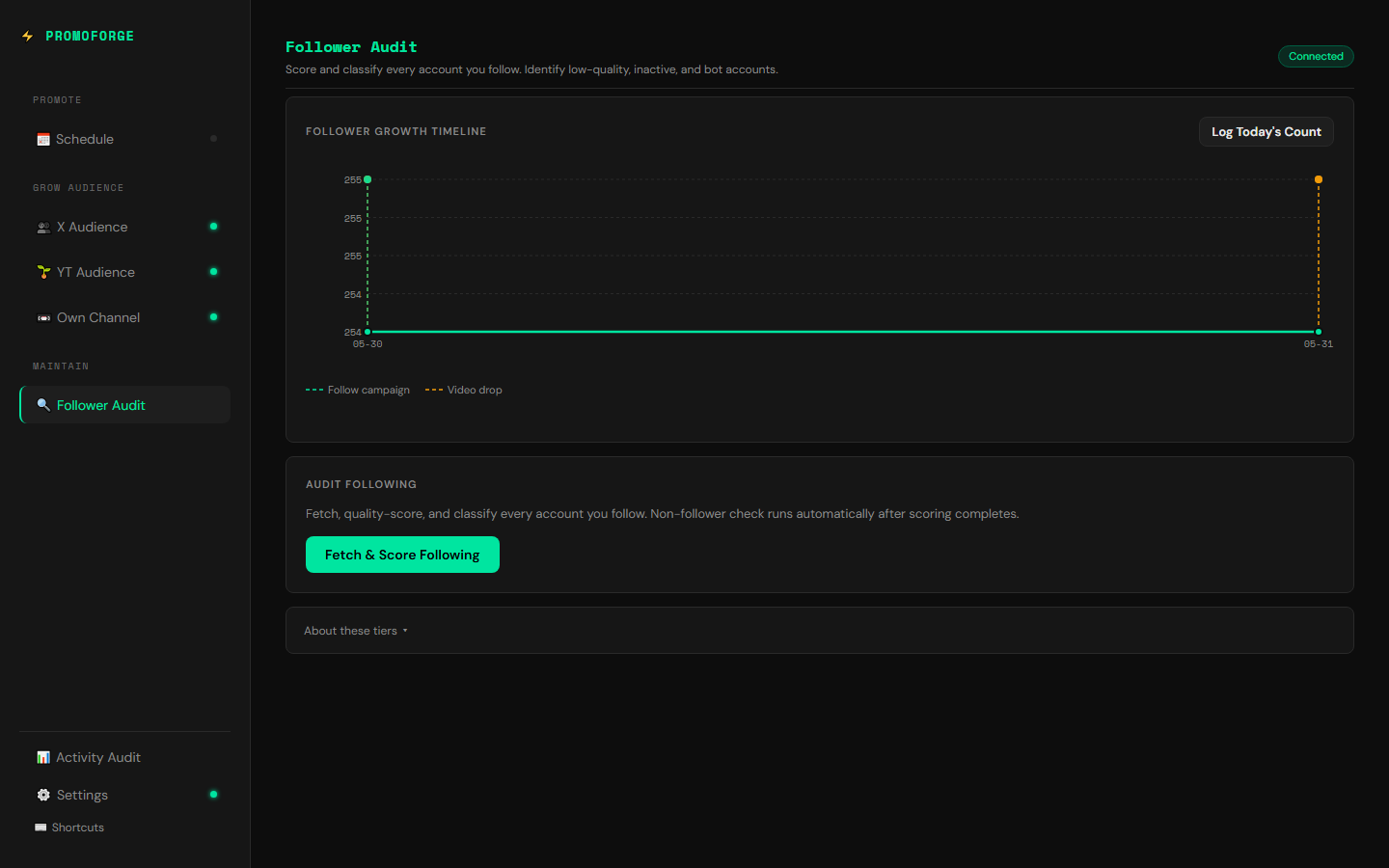This screenshot has height=868, width=1389.
Task: Click the orange Video drop marker at top
Action: (x=1319, y=179)
